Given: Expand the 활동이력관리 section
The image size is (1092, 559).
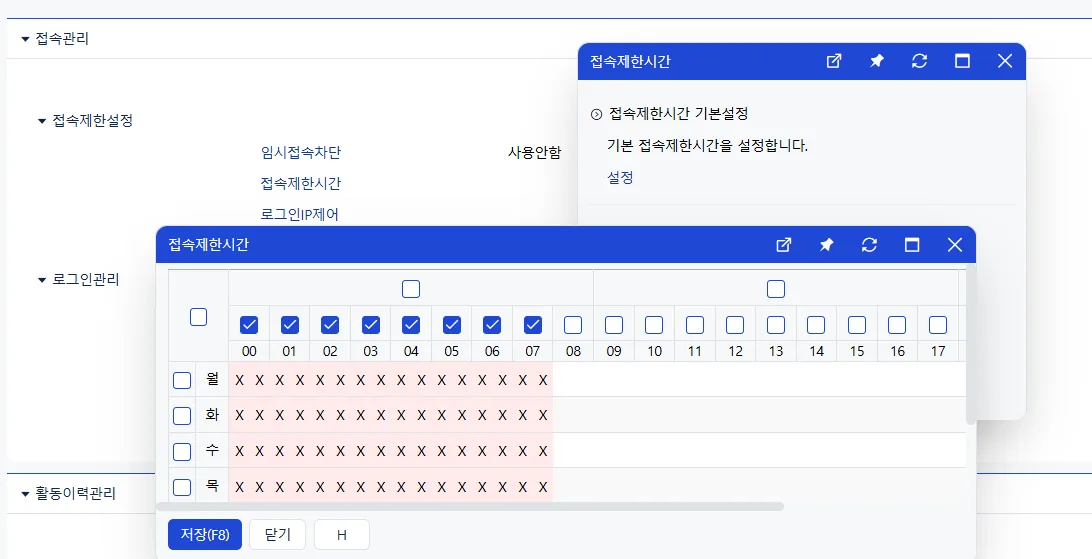Looking at the screenshot, I should pos(26,494).
